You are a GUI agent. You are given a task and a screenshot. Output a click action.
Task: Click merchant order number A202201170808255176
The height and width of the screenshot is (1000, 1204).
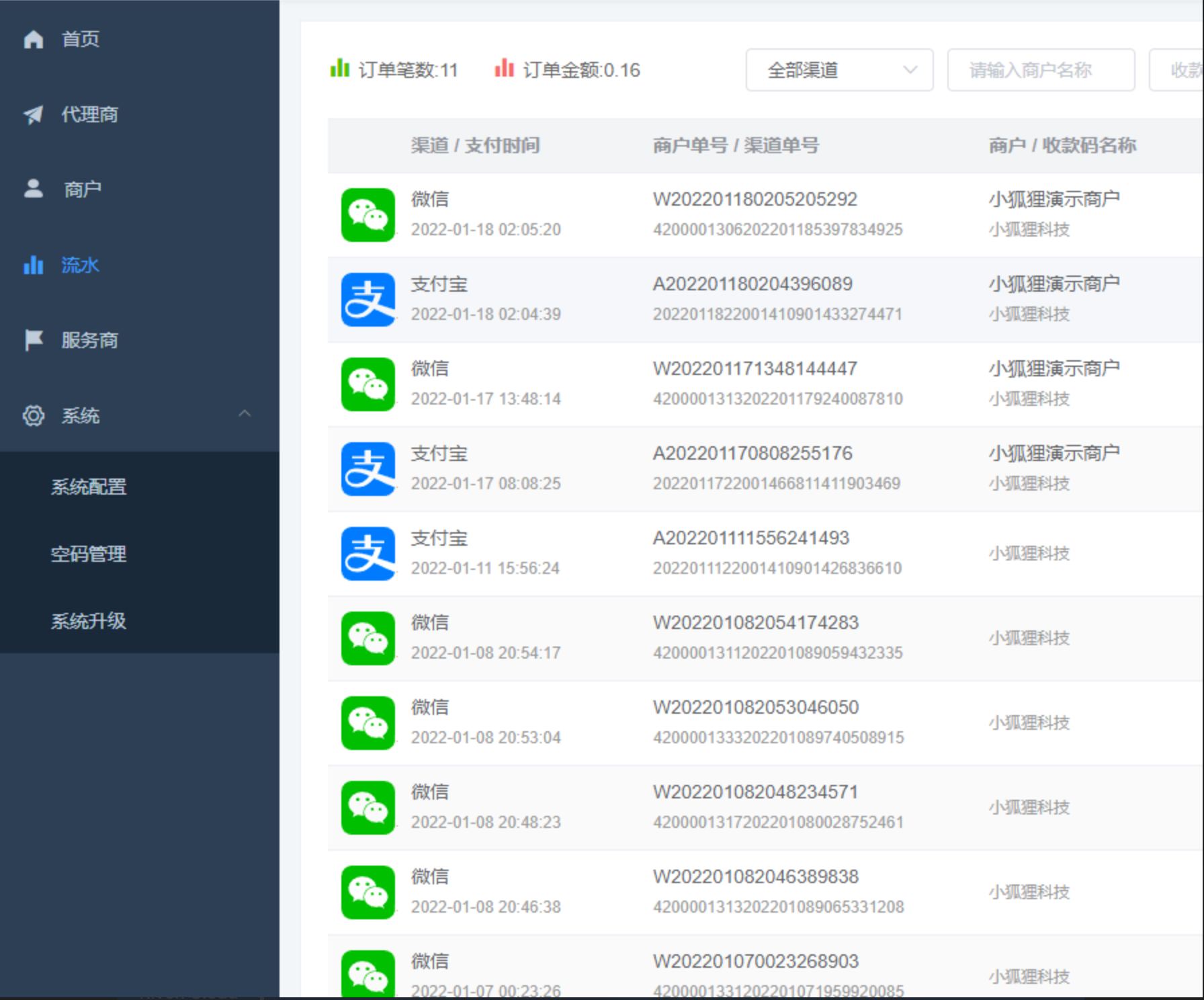752,453
